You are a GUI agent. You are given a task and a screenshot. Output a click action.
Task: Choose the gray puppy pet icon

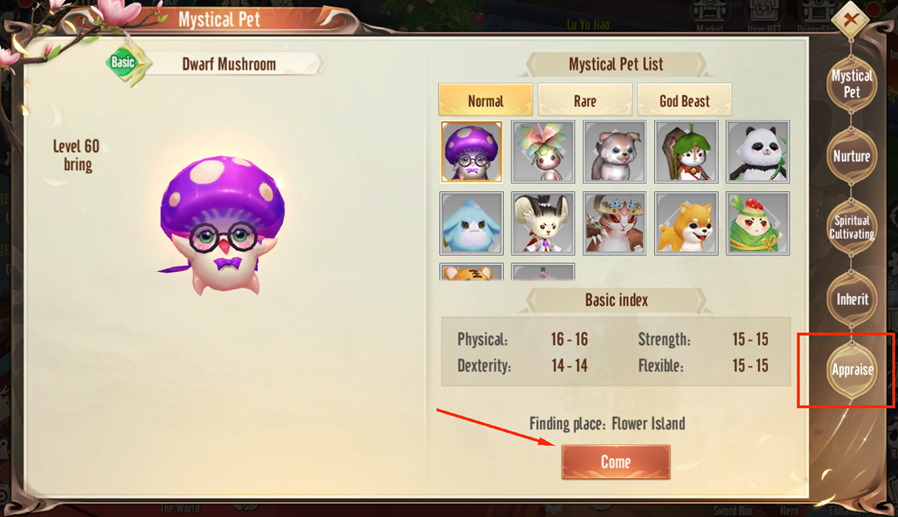615,152
